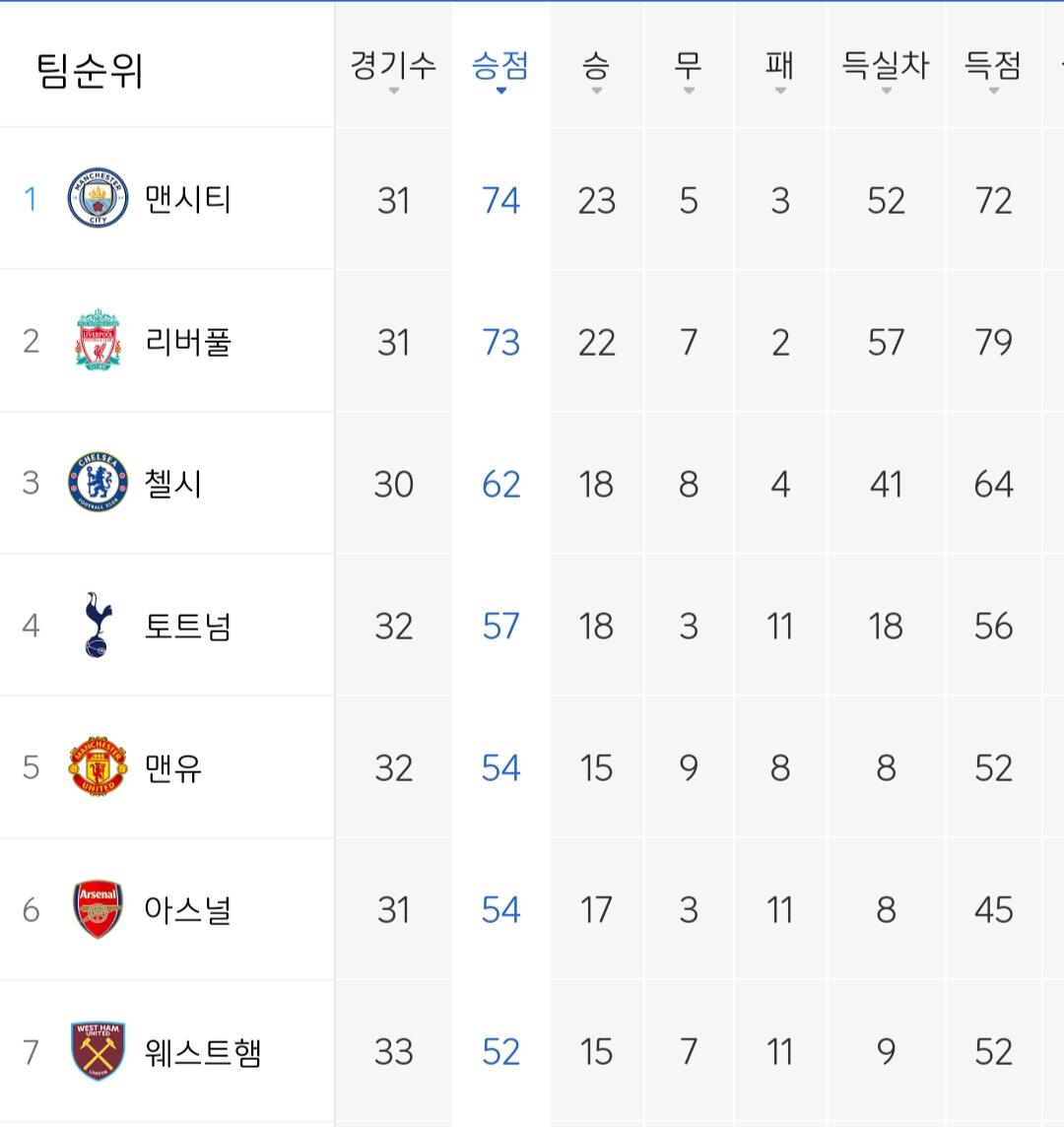
Task: Select the Arsenal cannon badge
Action: click(98, 909)
